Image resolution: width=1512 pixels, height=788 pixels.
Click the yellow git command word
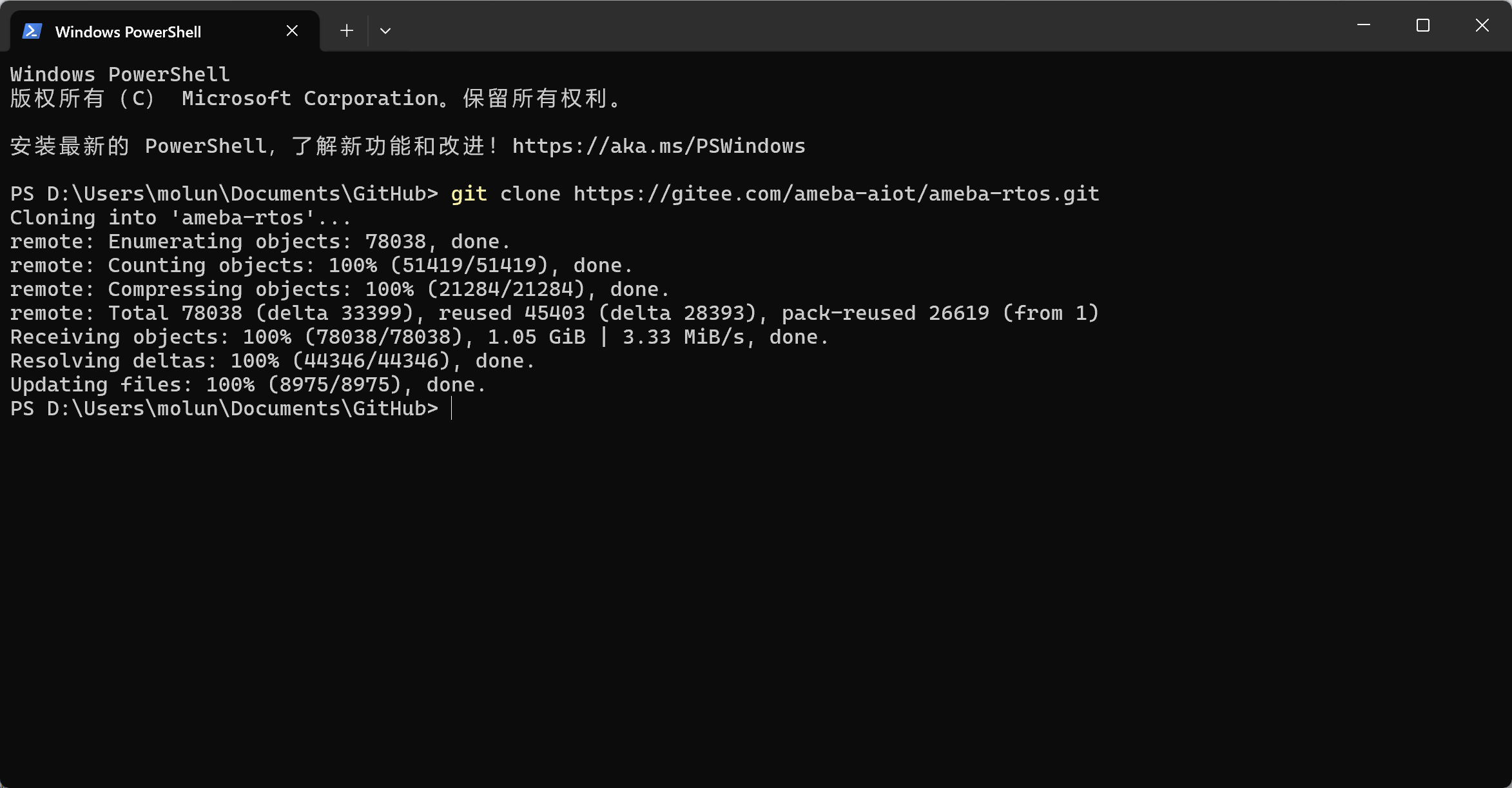click(x=469, y=194)
